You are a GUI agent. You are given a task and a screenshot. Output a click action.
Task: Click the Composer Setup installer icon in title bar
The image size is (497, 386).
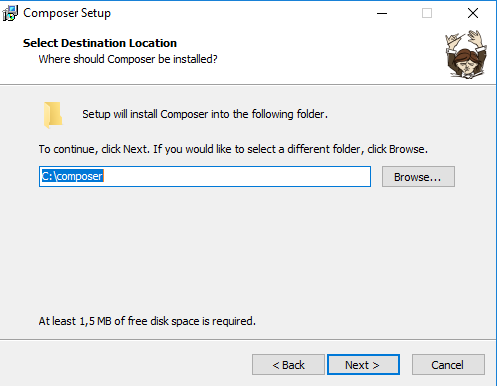pyautogui.click(x=10, y=13)
